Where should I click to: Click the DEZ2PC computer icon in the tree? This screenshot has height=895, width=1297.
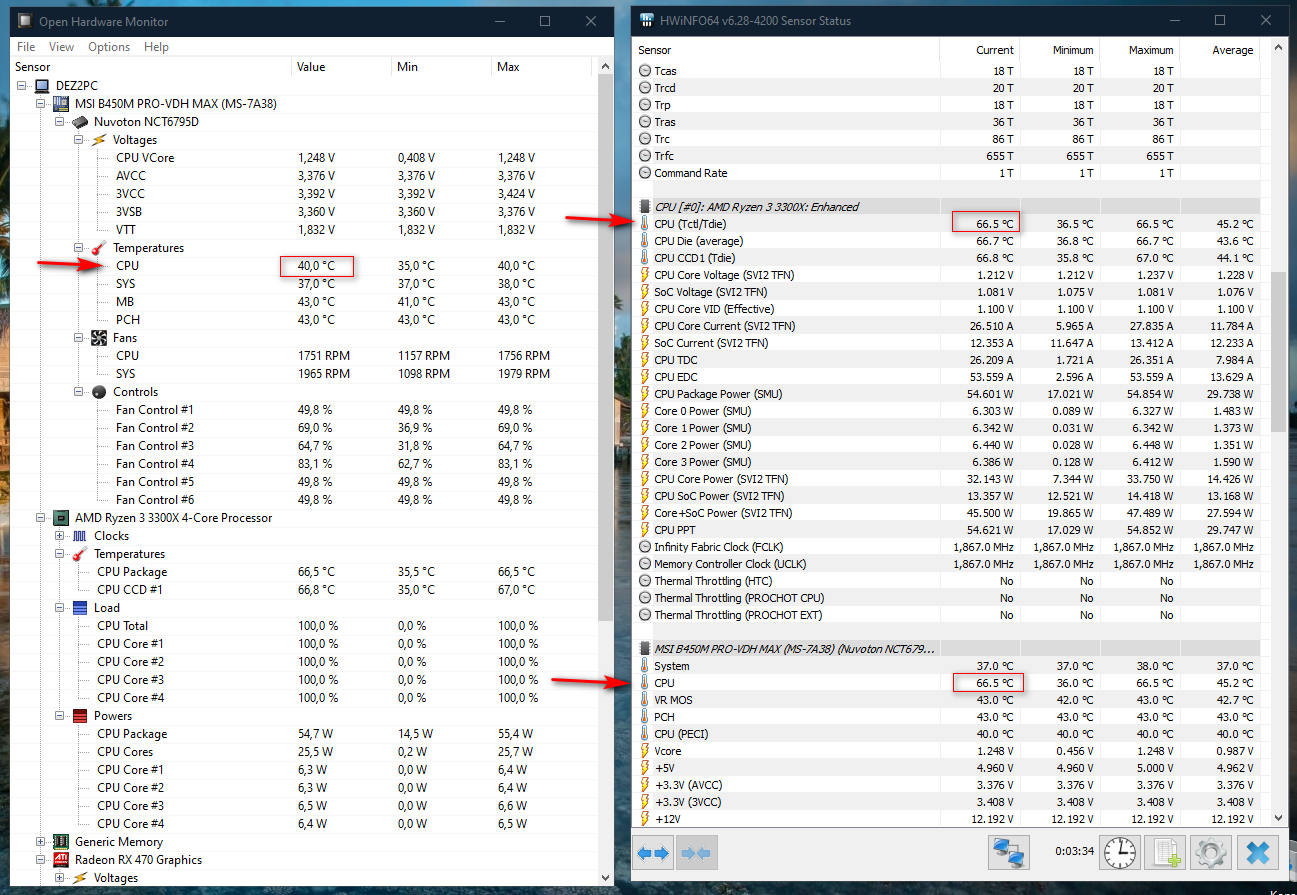pos(42,86)
